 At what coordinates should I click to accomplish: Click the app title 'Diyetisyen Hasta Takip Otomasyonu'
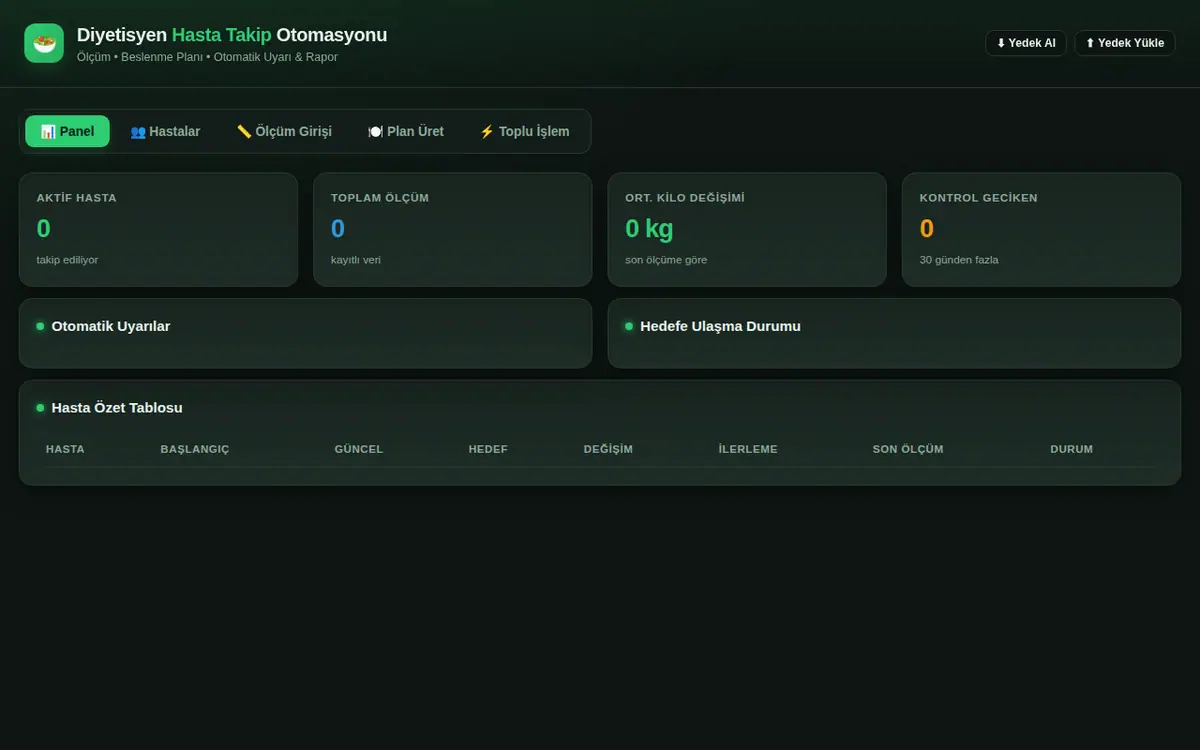pos(232,35)
